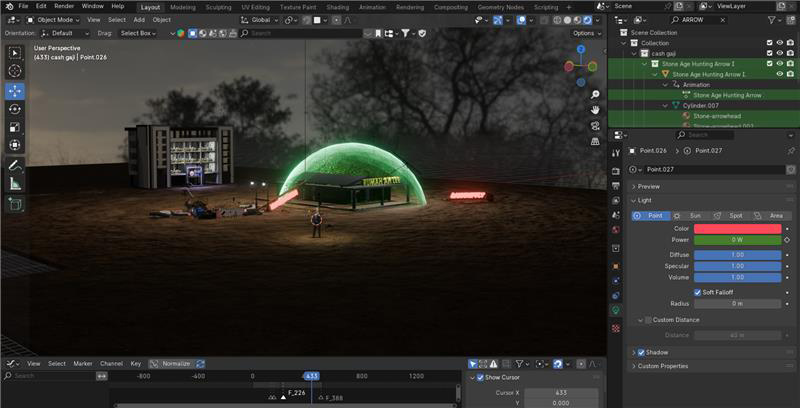Switch to the Modeling workspace tab
The image size is (800, 408).
pyautogui.click(x=183, y=7)
